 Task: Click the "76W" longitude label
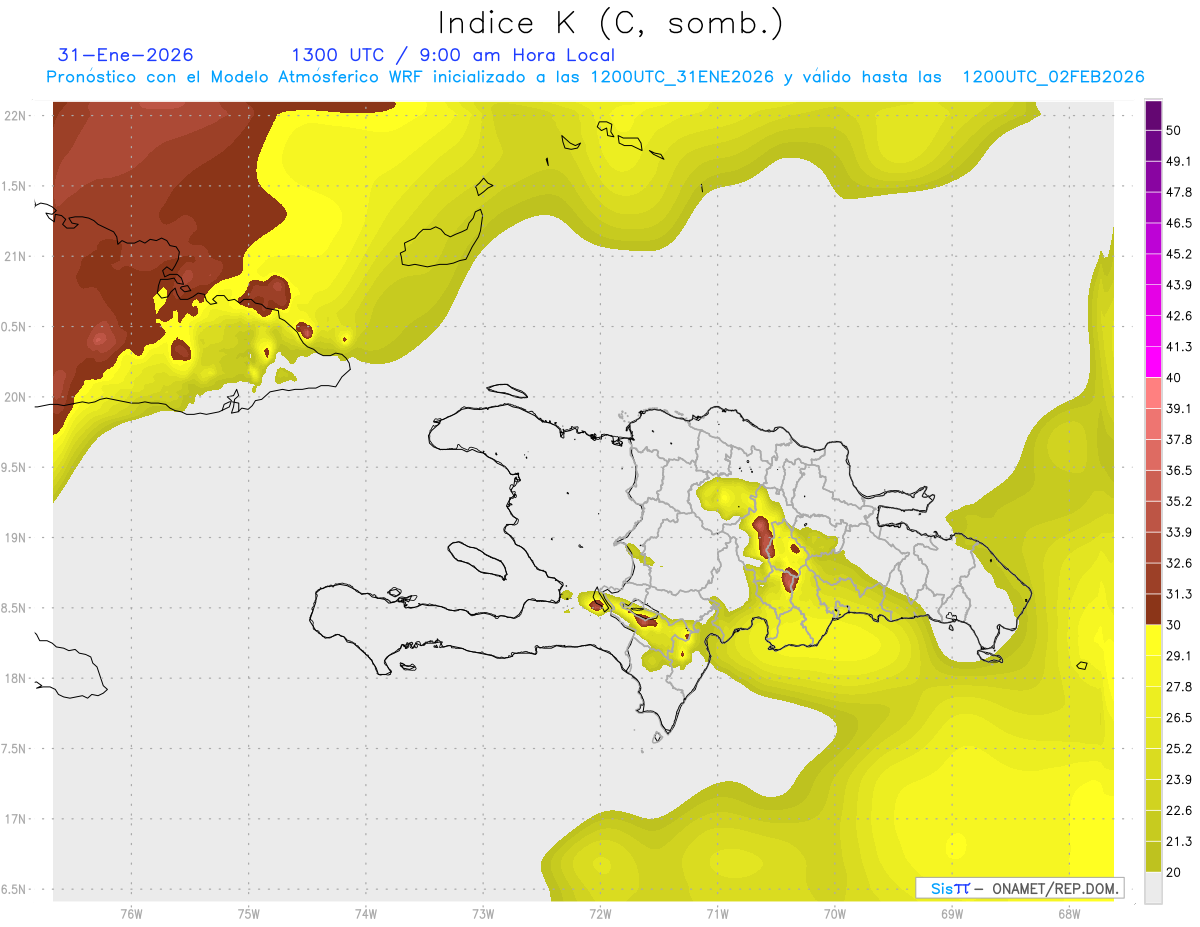coord(131,913)
